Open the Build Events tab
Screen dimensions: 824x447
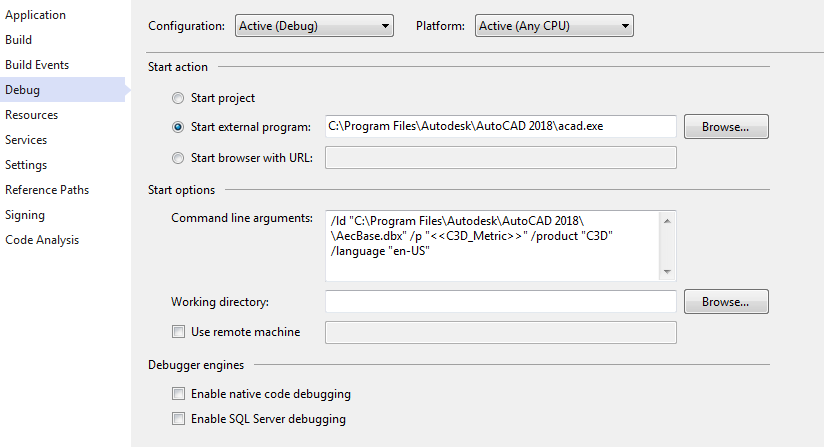[37, 65]
